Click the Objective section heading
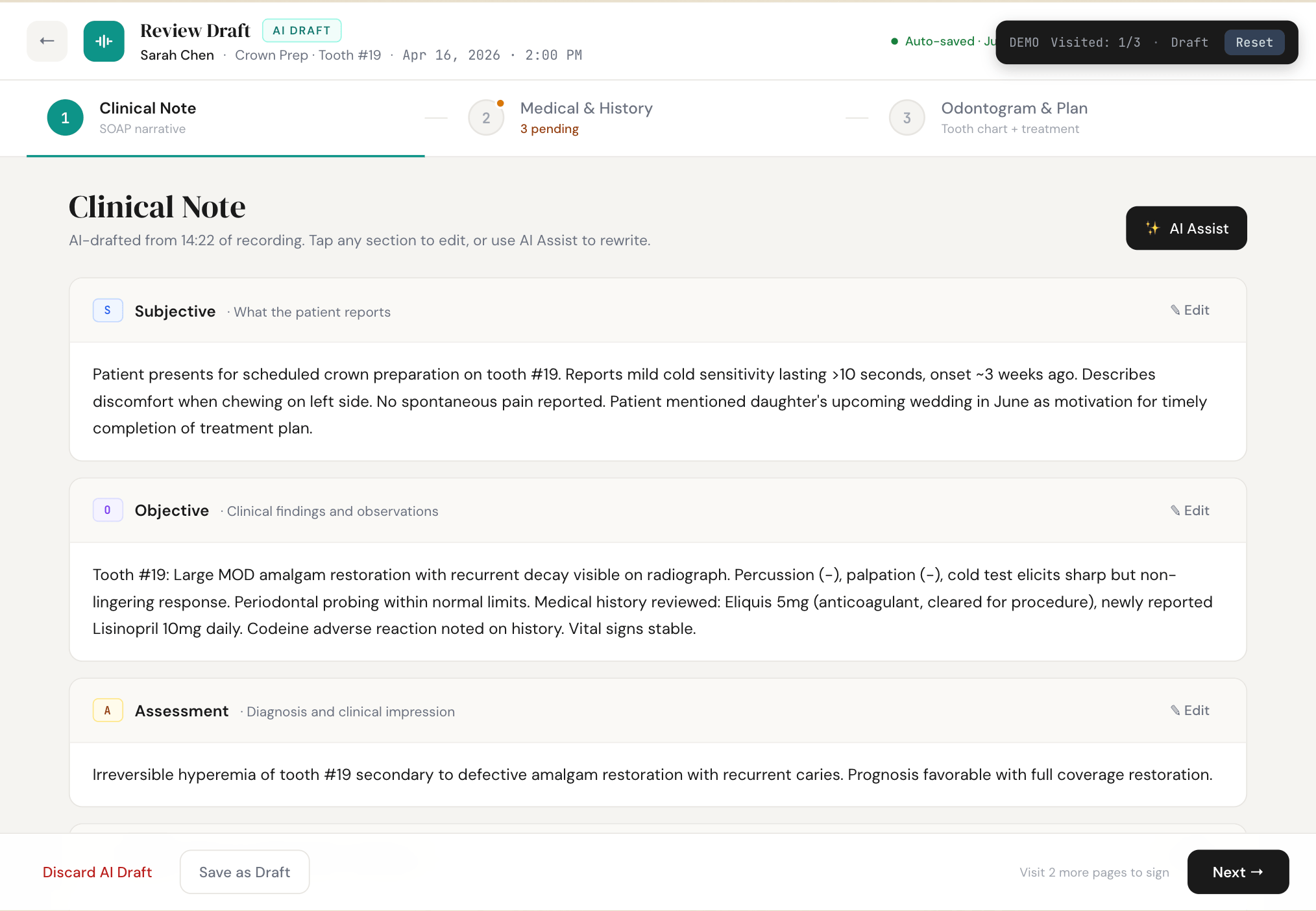Screen dimensions: 1316x911 click(x=172, y=511)
